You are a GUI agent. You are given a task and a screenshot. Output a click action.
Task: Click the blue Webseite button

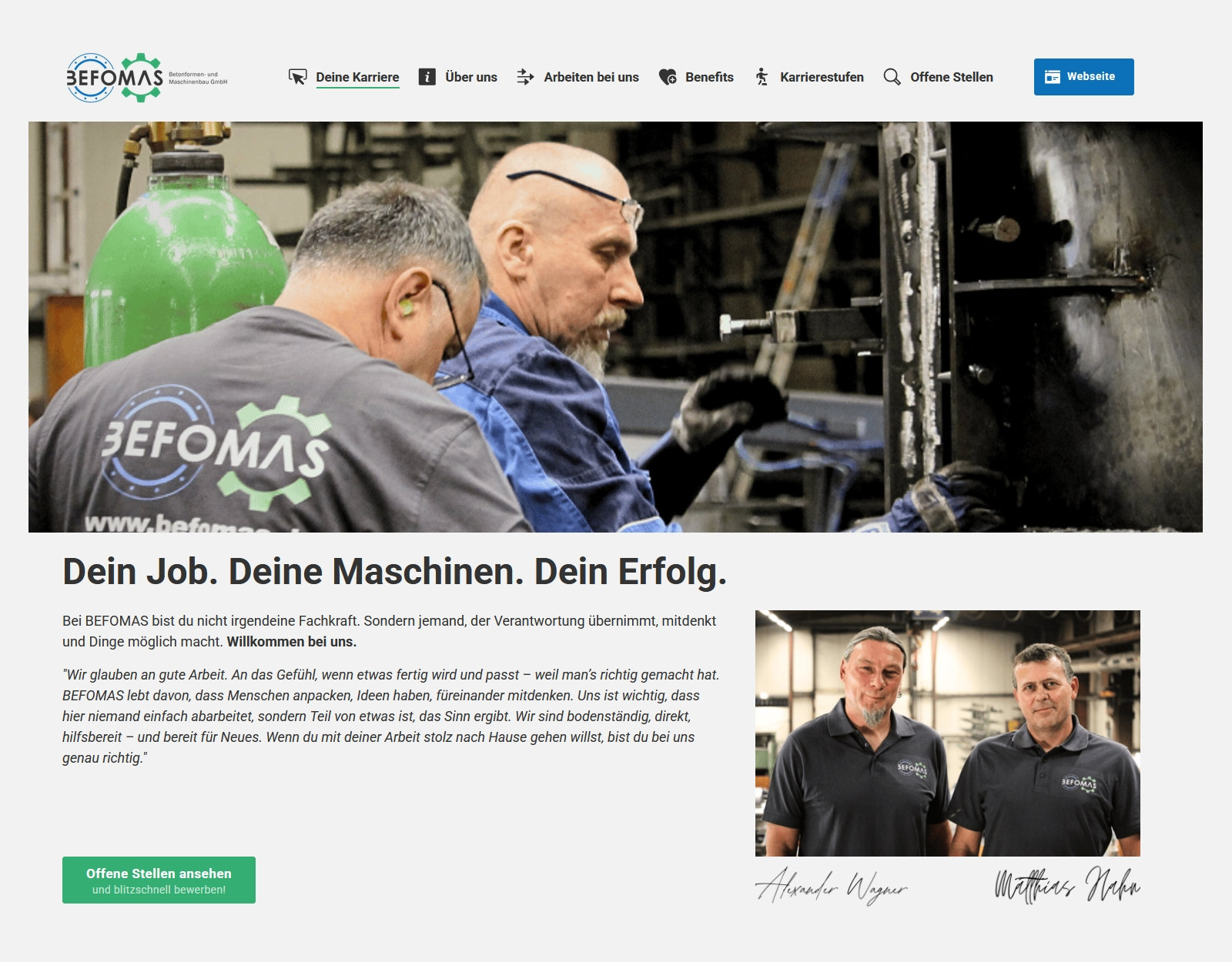coord(1083,77)
